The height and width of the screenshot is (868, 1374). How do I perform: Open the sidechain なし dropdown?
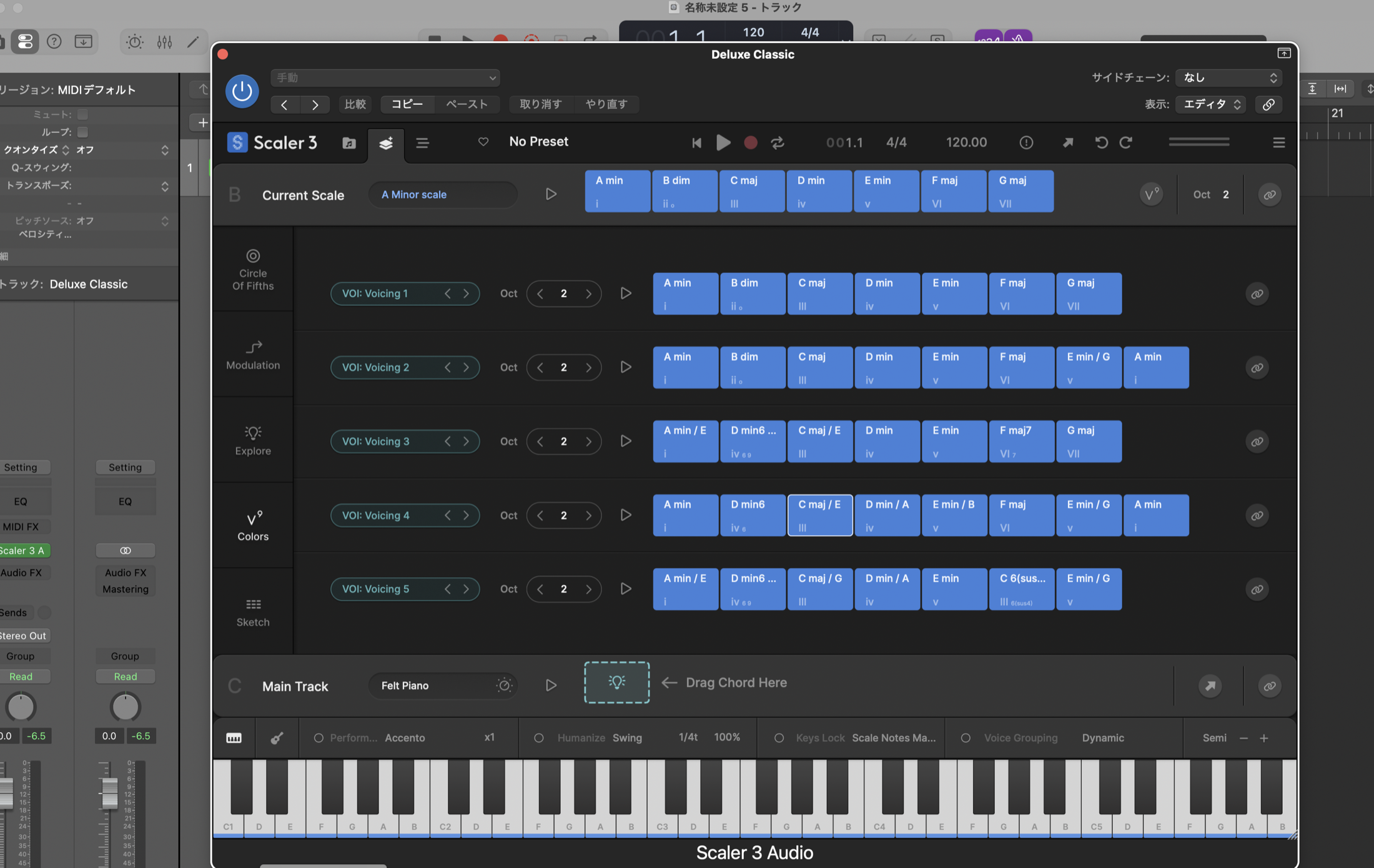tap(1229, 77)
